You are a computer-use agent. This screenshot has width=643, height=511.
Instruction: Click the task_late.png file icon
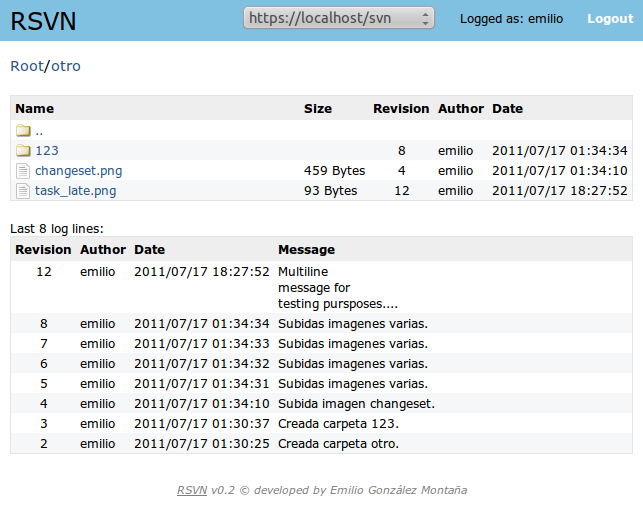click(23, 191)
